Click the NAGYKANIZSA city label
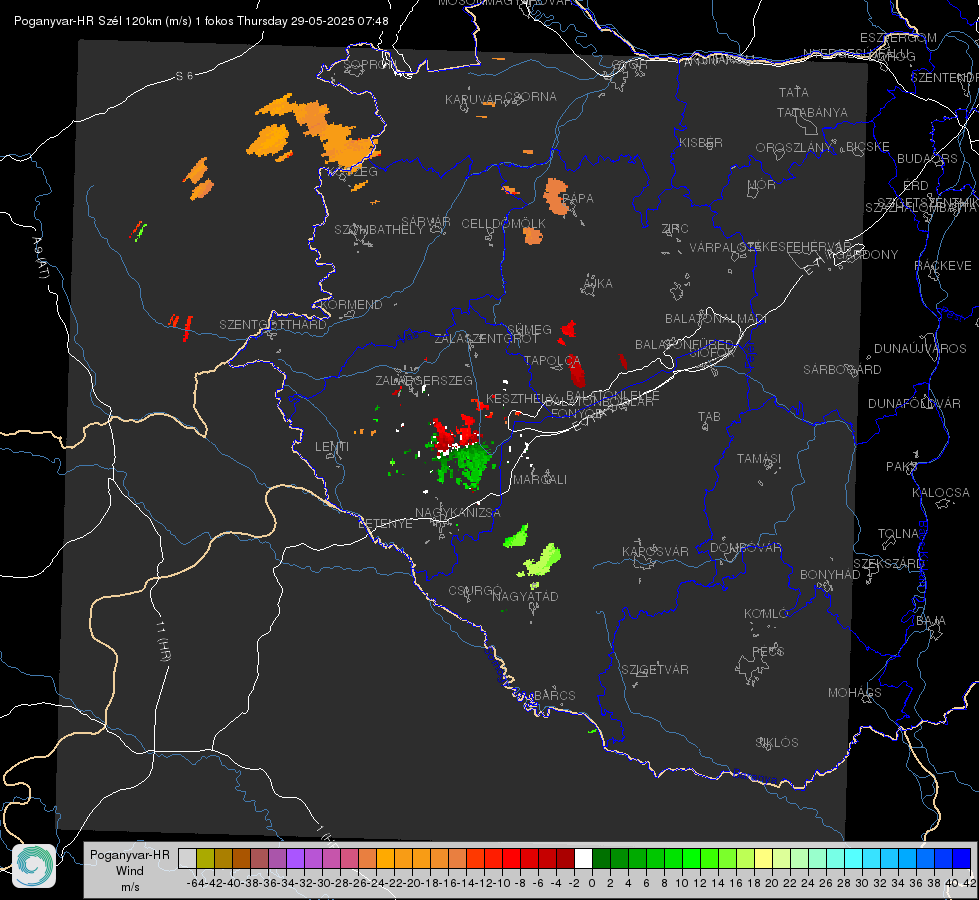 pyautogui.click(x=458, y=513)
